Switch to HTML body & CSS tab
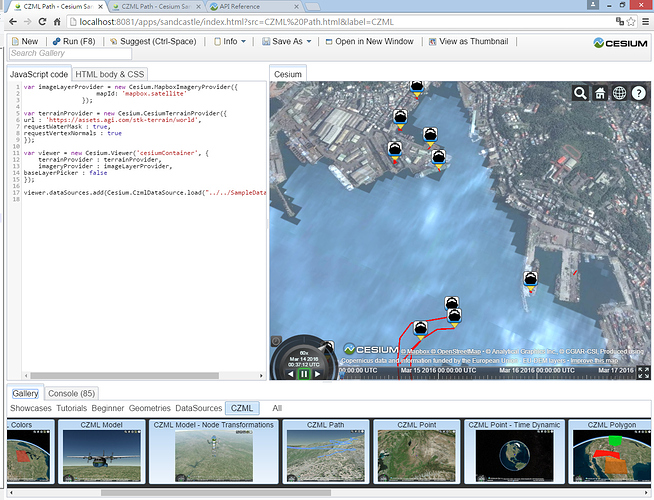 110,74
